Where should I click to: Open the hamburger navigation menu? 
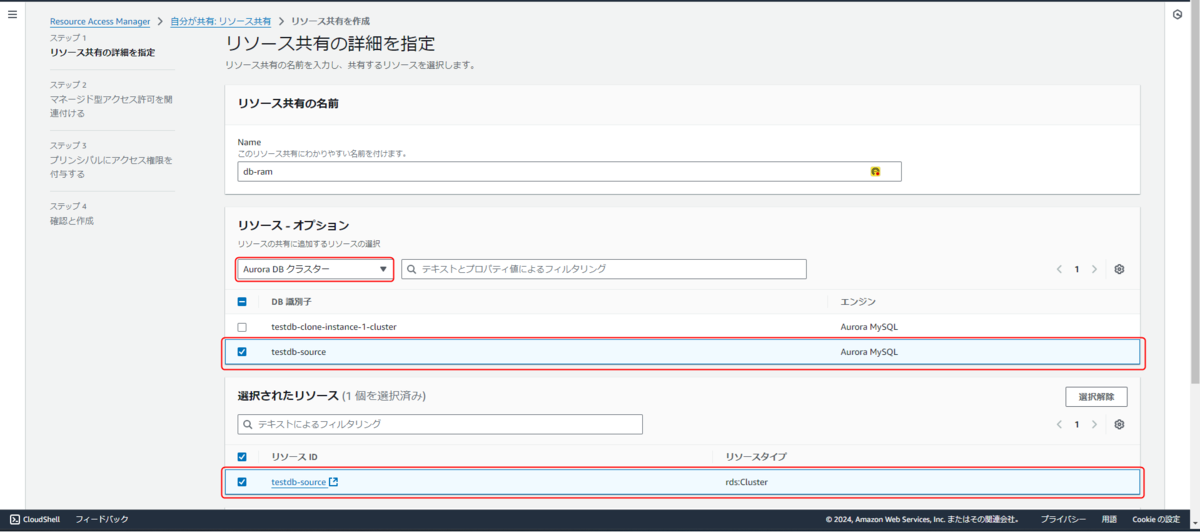(x=12, y=15)
